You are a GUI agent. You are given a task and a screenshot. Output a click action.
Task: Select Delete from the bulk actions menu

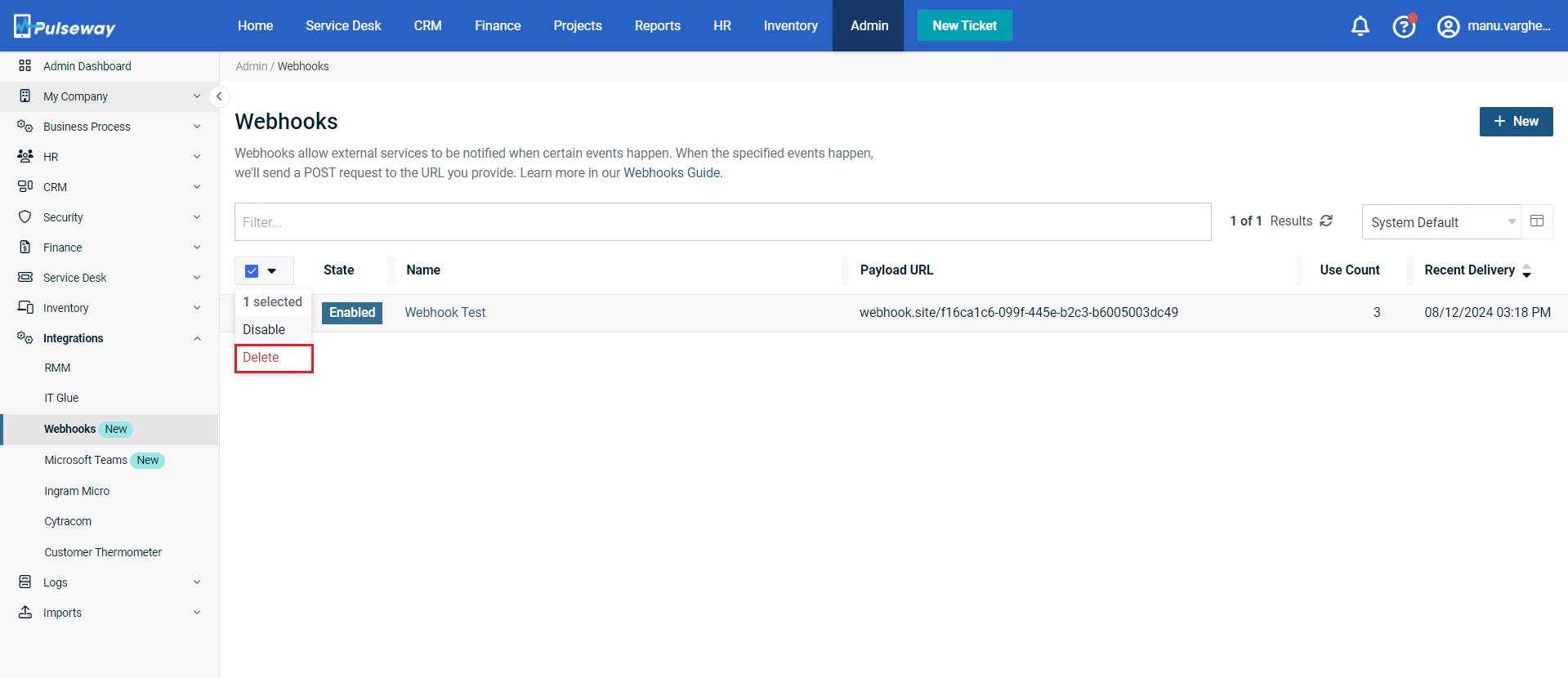coord(261,358)
